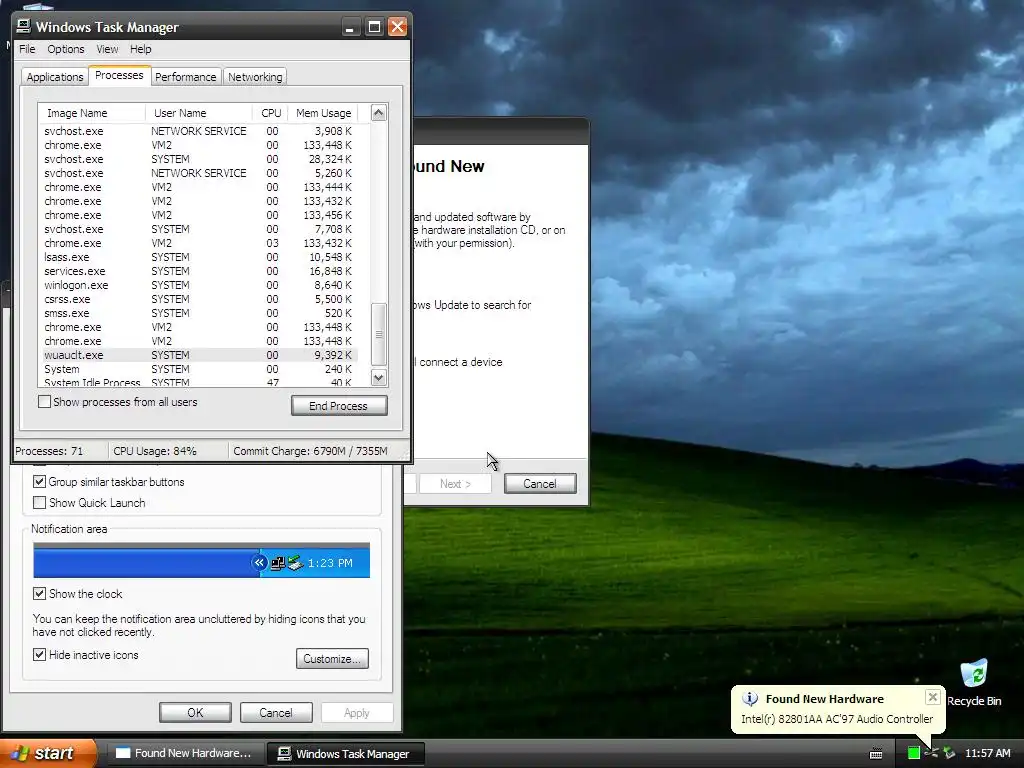
Task: Enable Show processes from all users
Action: [44, 402]
